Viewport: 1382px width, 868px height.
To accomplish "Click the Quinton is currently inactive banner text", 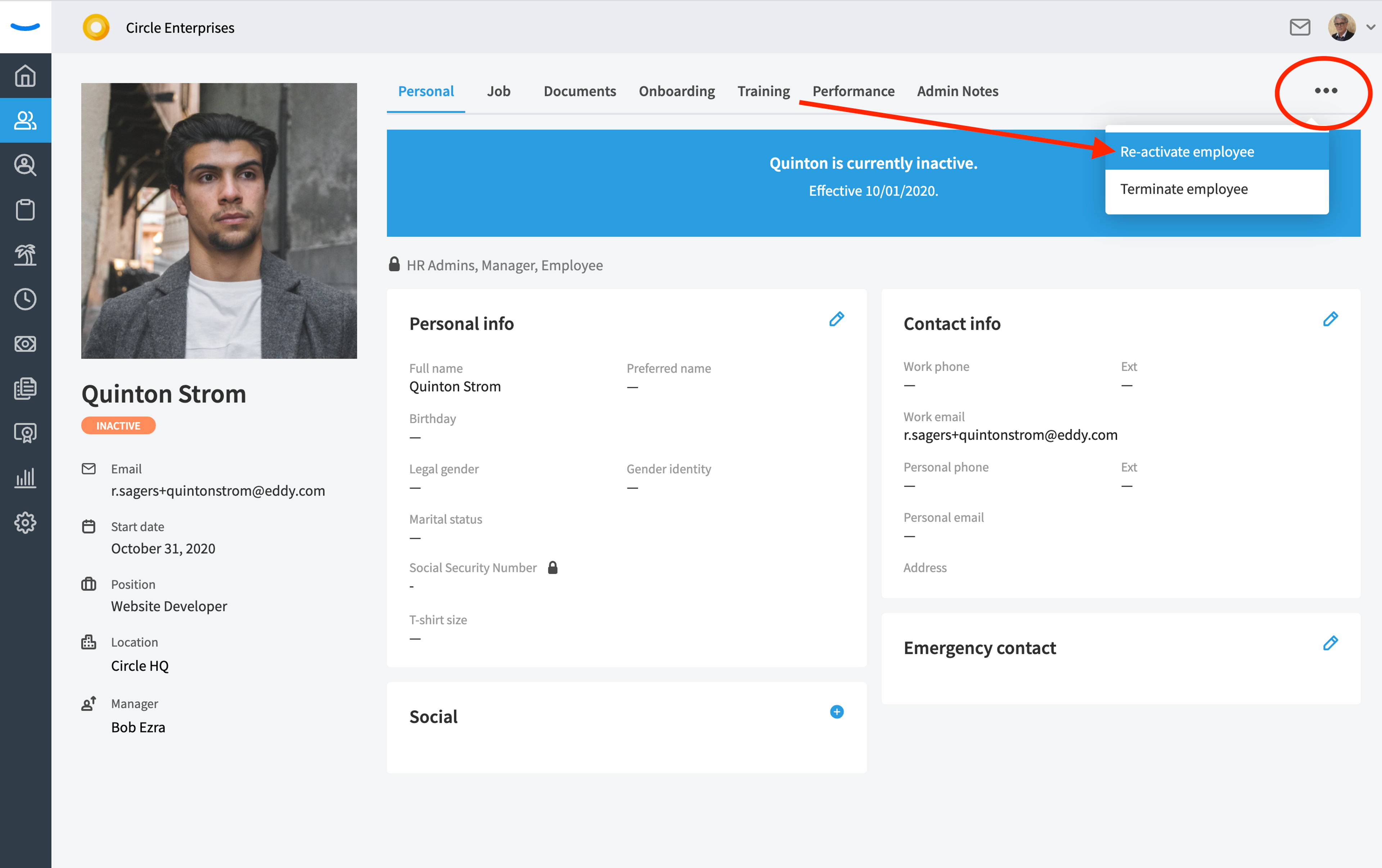I will (873, 163).
